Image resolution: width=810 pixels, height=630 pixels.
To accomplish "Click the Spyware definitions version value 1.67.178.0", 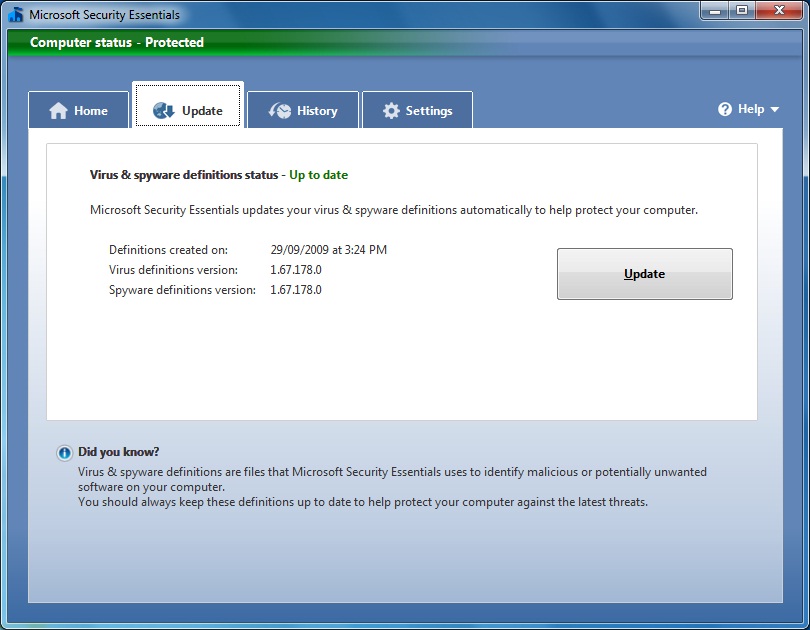I will pos(296,290).
